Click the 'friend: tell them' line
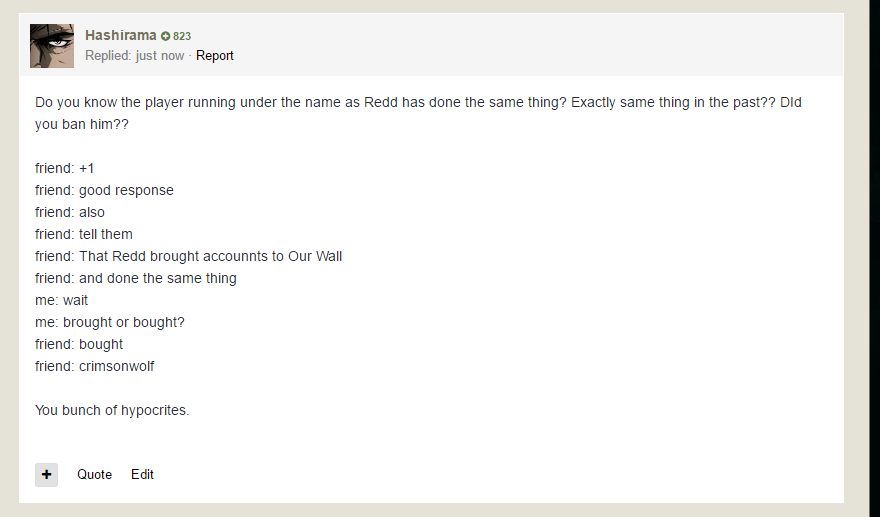Image resolution: width=880 pixels, height=517 pixels. tap(84, 234)
